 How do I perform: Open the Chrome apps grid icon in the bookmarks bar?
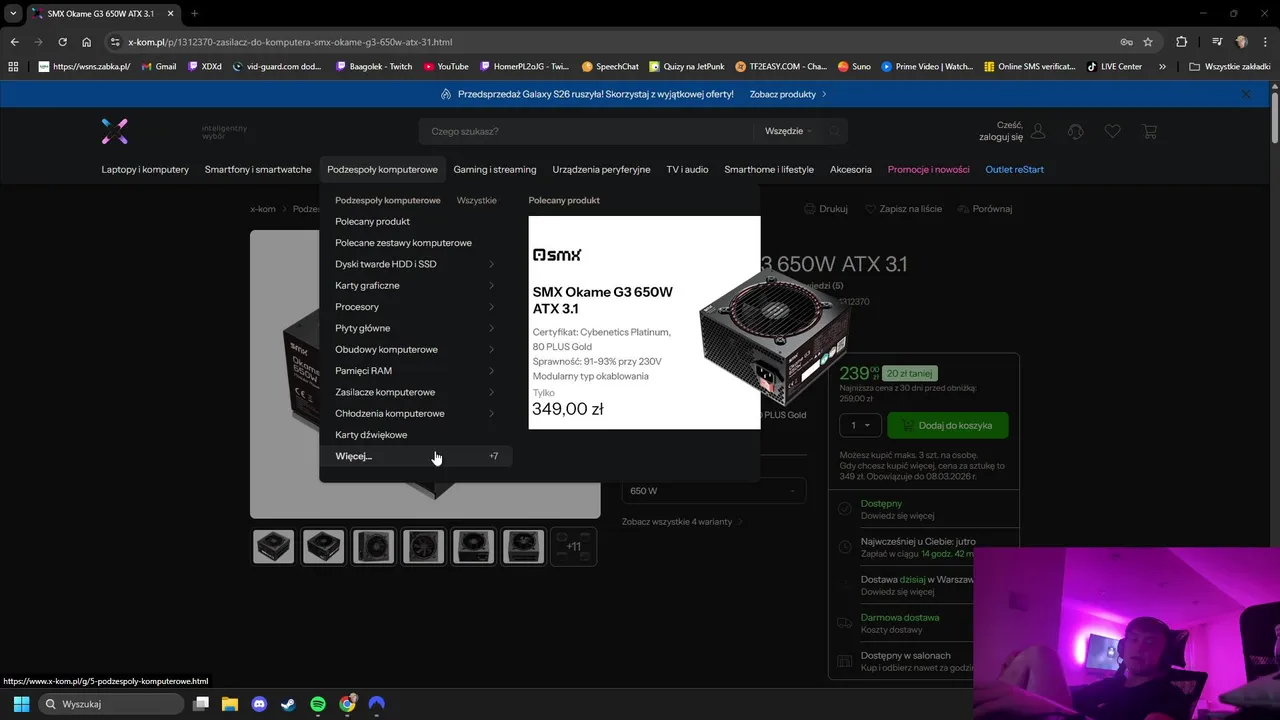[13, 67]
